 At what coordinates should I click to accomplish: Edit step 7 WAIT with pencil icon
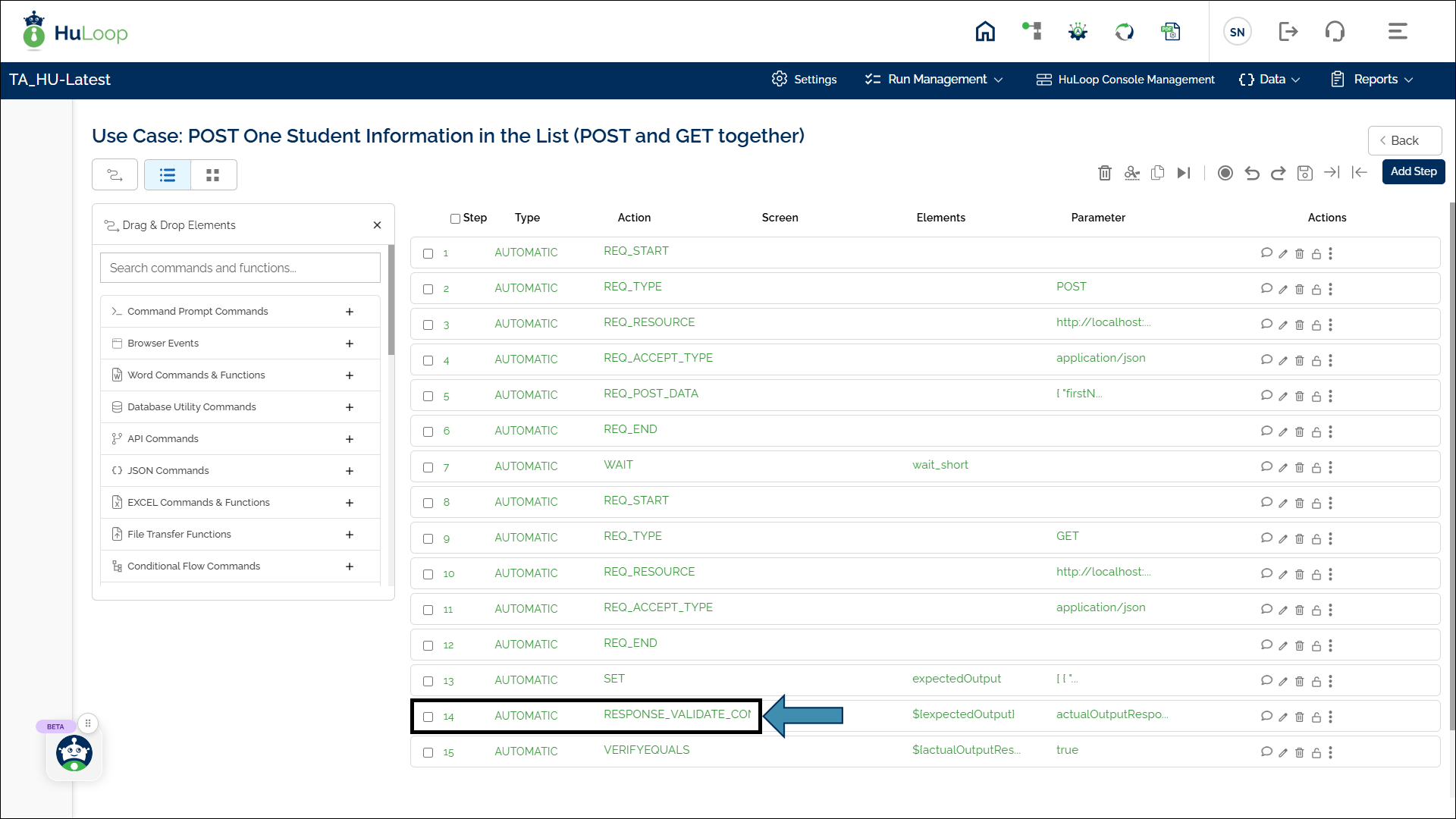1282,468
